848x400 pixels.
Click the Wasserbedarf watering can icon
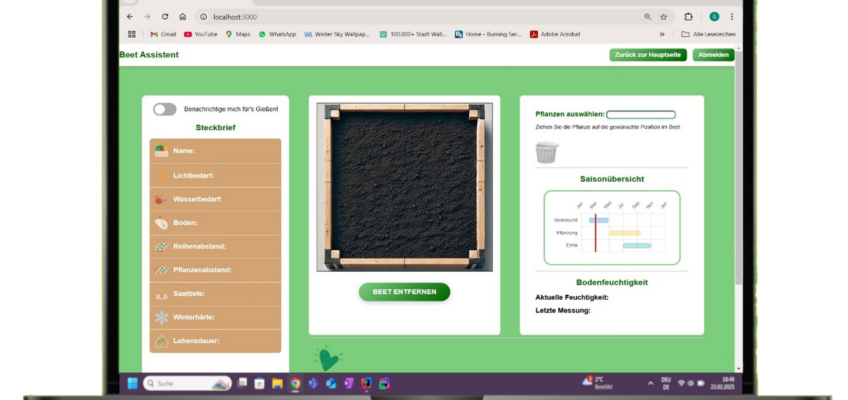click(x=161, y=199)
